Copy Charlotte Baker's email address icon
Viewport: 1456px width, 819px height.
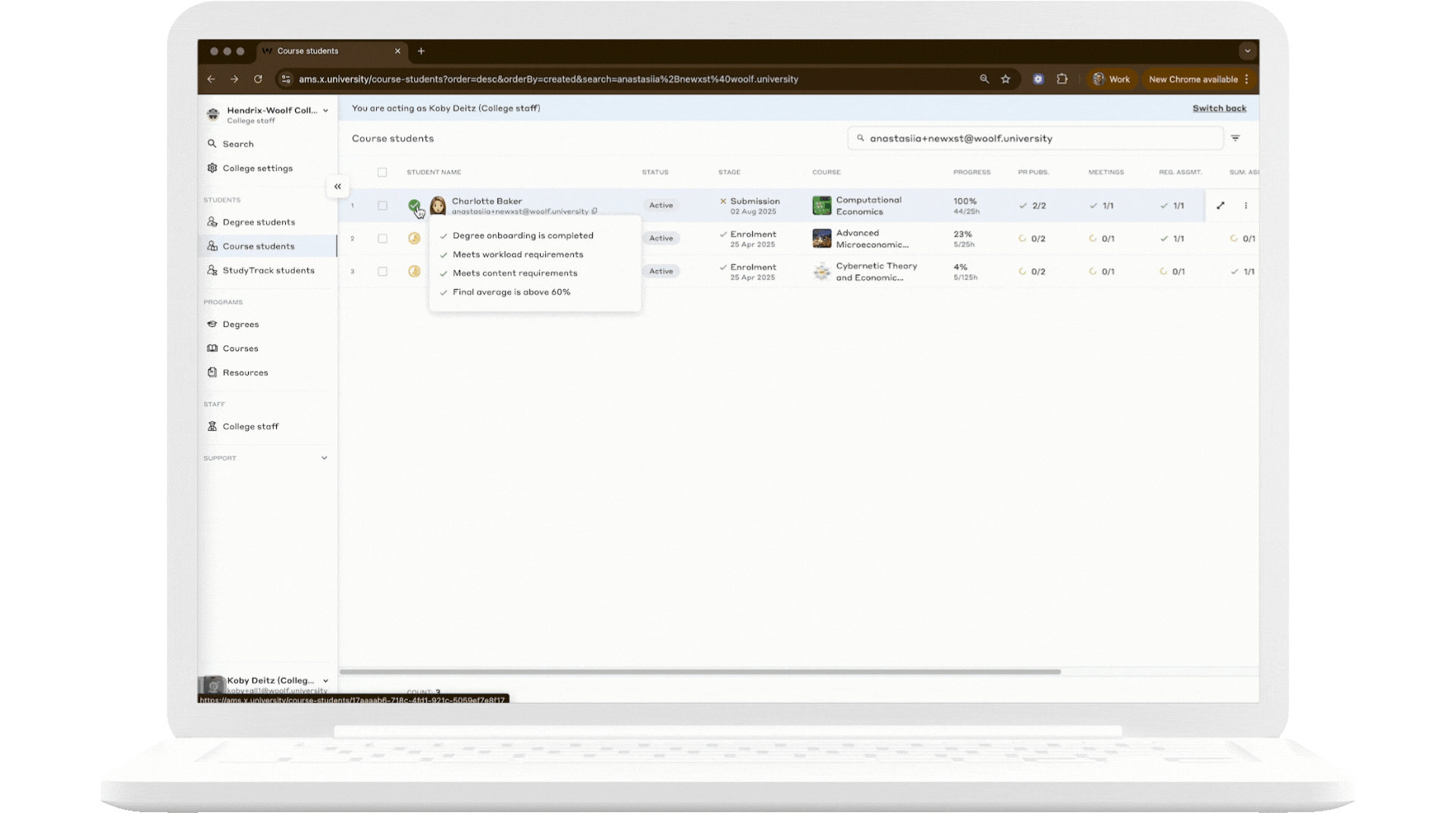[x=595, y=212]
